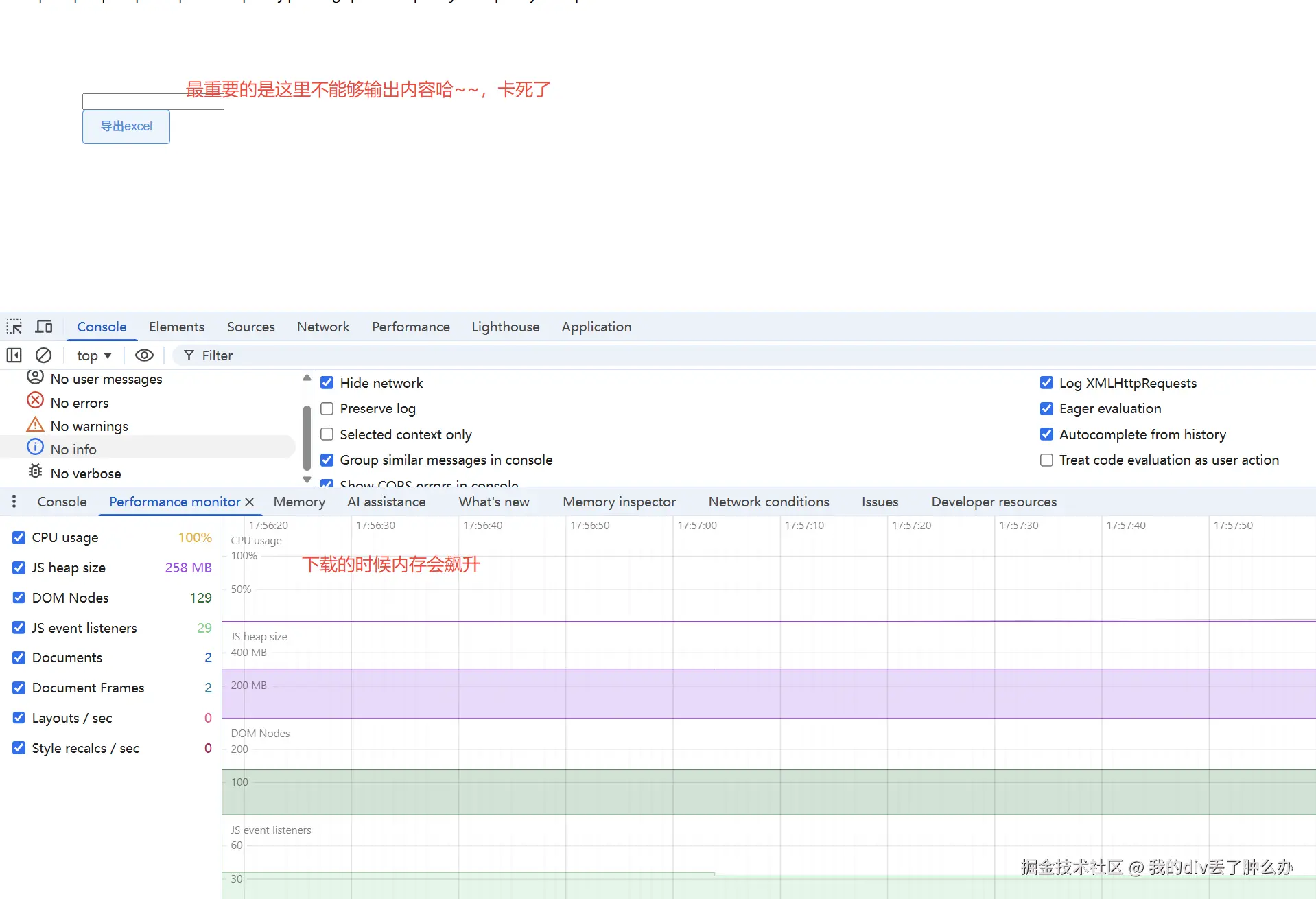Image resolution: width=1316 pixels, height=899 pixels.
Task: Switch to the Console panel tab
Action: click(102, 327)
